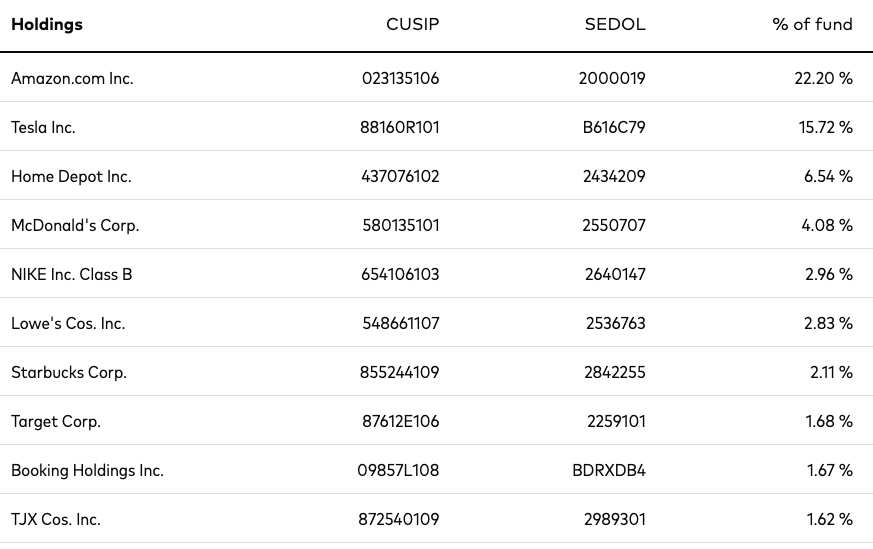Click the CUSIP column header
Image resolution: width=873 pixels, height=549 pixels.
tap(413, 24)
